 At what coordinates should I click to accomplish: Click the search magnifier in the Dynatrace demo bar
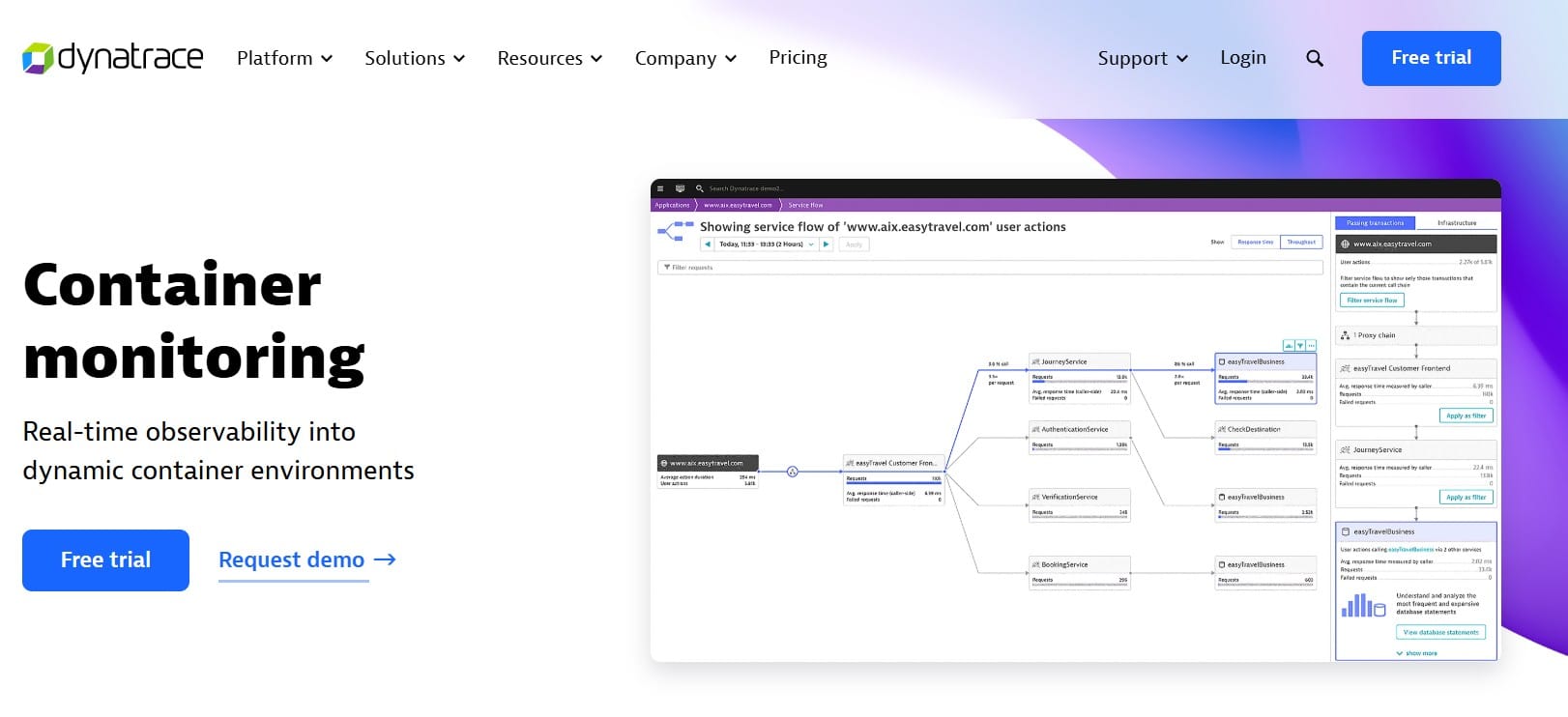tap(697, 188)
